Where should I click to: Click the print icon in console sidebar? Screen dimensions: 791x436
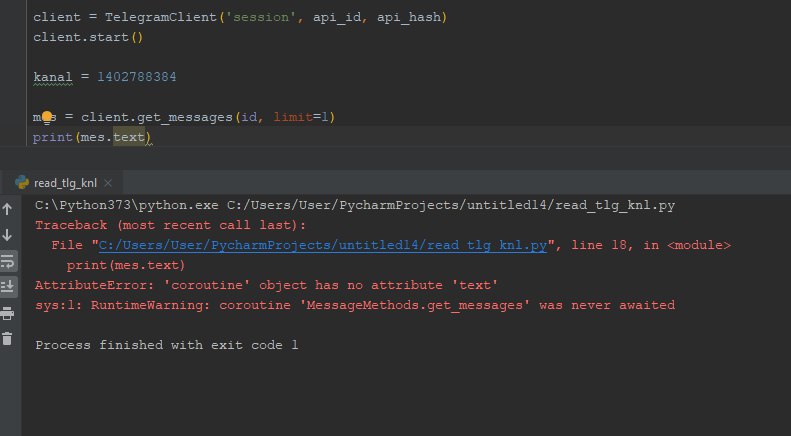(x=7, y=313)
